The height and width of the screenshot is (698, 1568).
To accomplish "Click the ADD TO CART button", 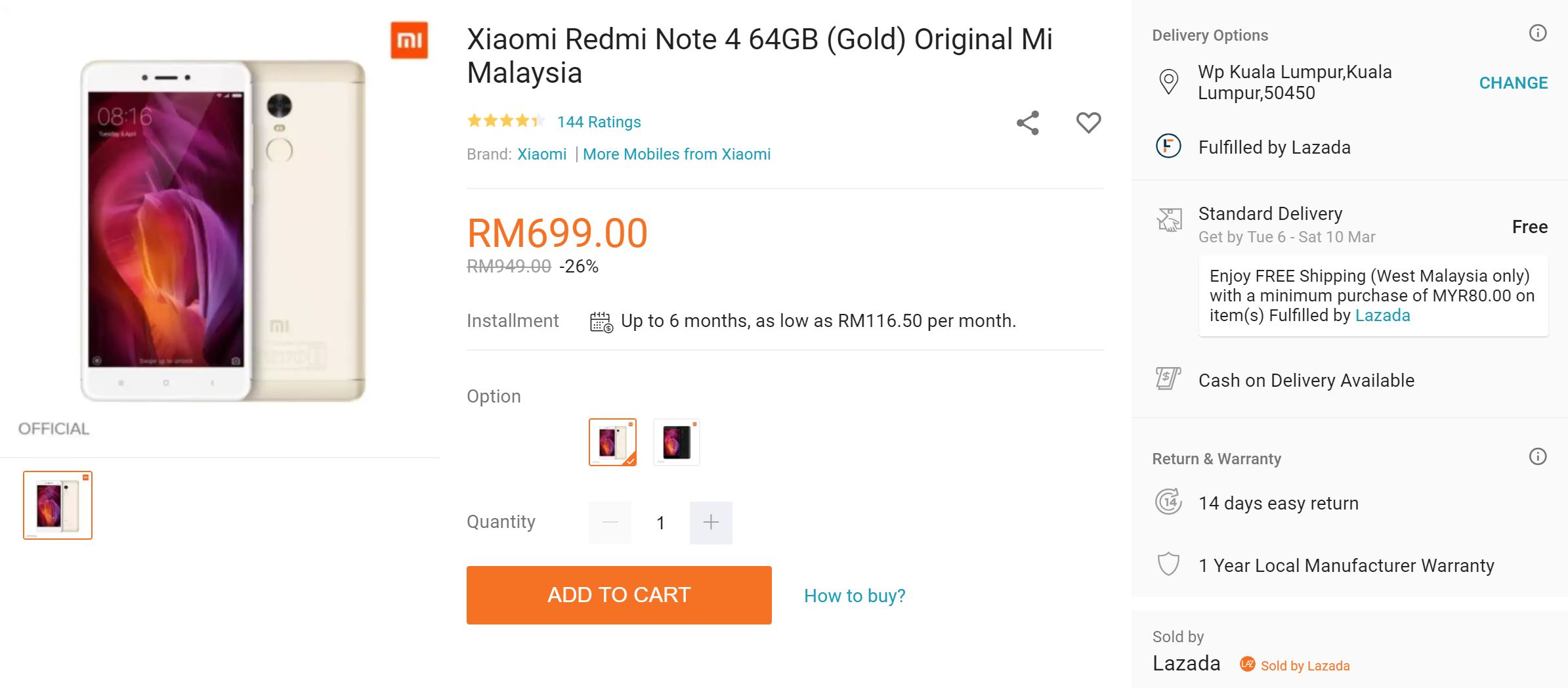I will coord(619,595).
